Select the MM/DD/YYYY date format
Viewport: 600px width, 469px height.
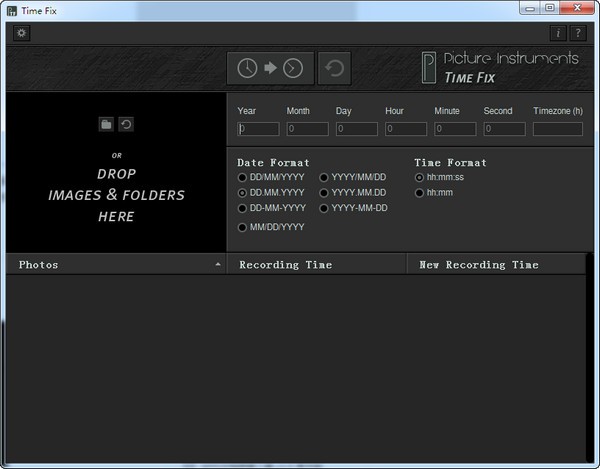click(242, 227)
